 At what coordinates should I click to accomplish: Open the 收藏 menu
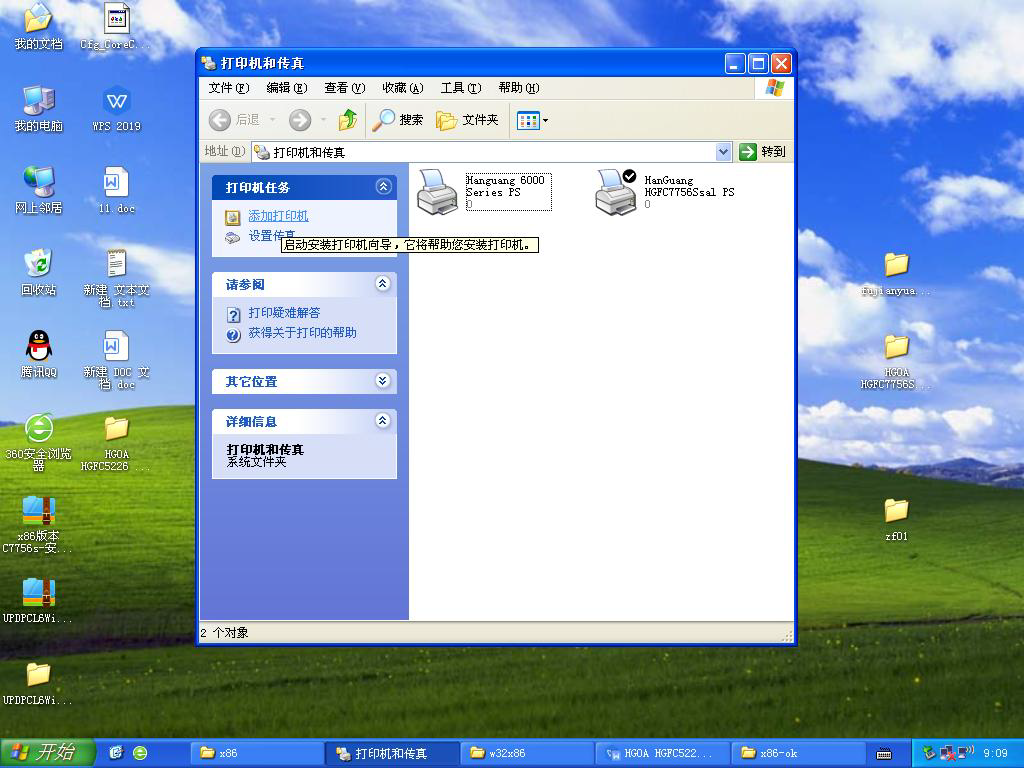click(x=403, y=88)
